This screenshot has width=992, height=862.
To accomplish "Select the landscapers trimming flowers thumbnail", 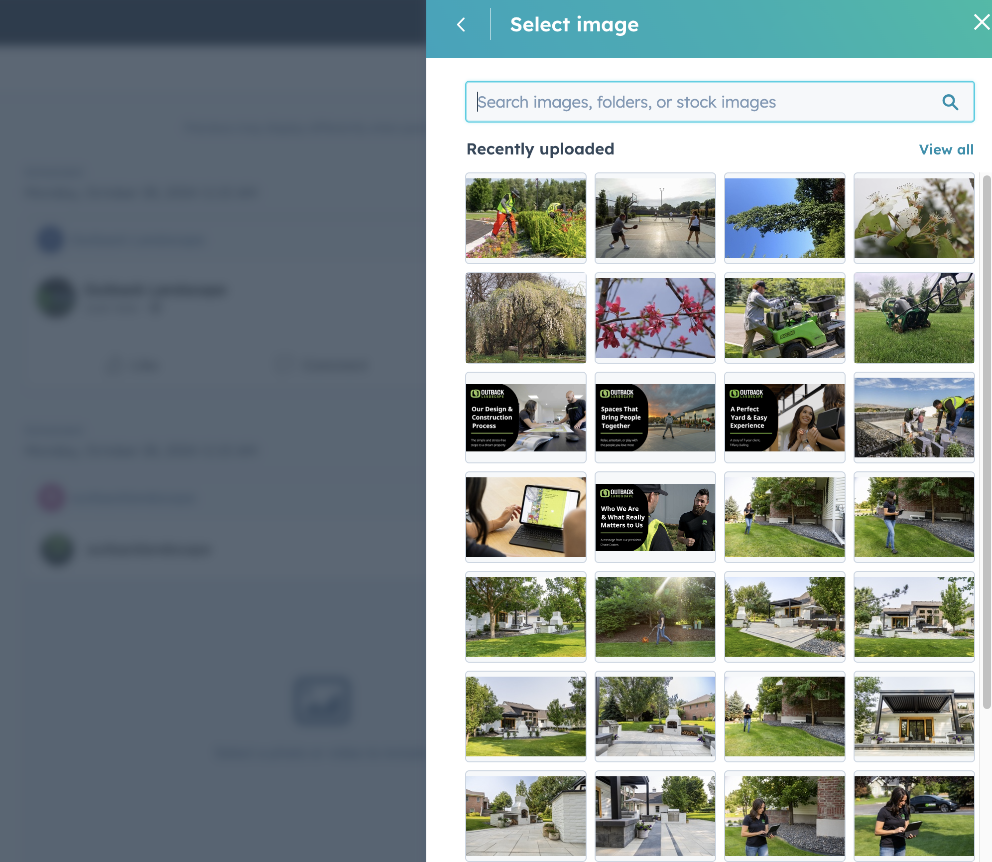I will [526, 218].
